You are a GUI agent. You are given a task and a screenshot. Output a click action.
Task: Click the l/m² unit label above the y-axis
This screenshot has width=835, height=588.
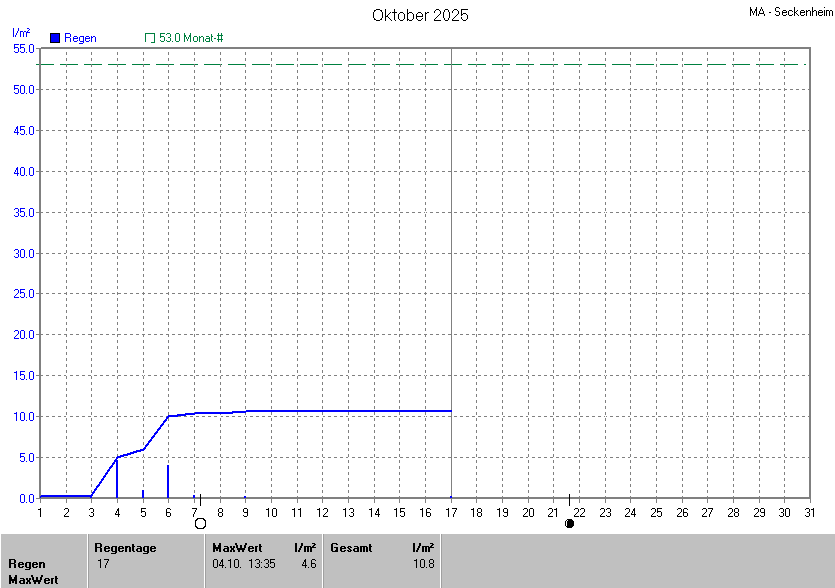20,33
